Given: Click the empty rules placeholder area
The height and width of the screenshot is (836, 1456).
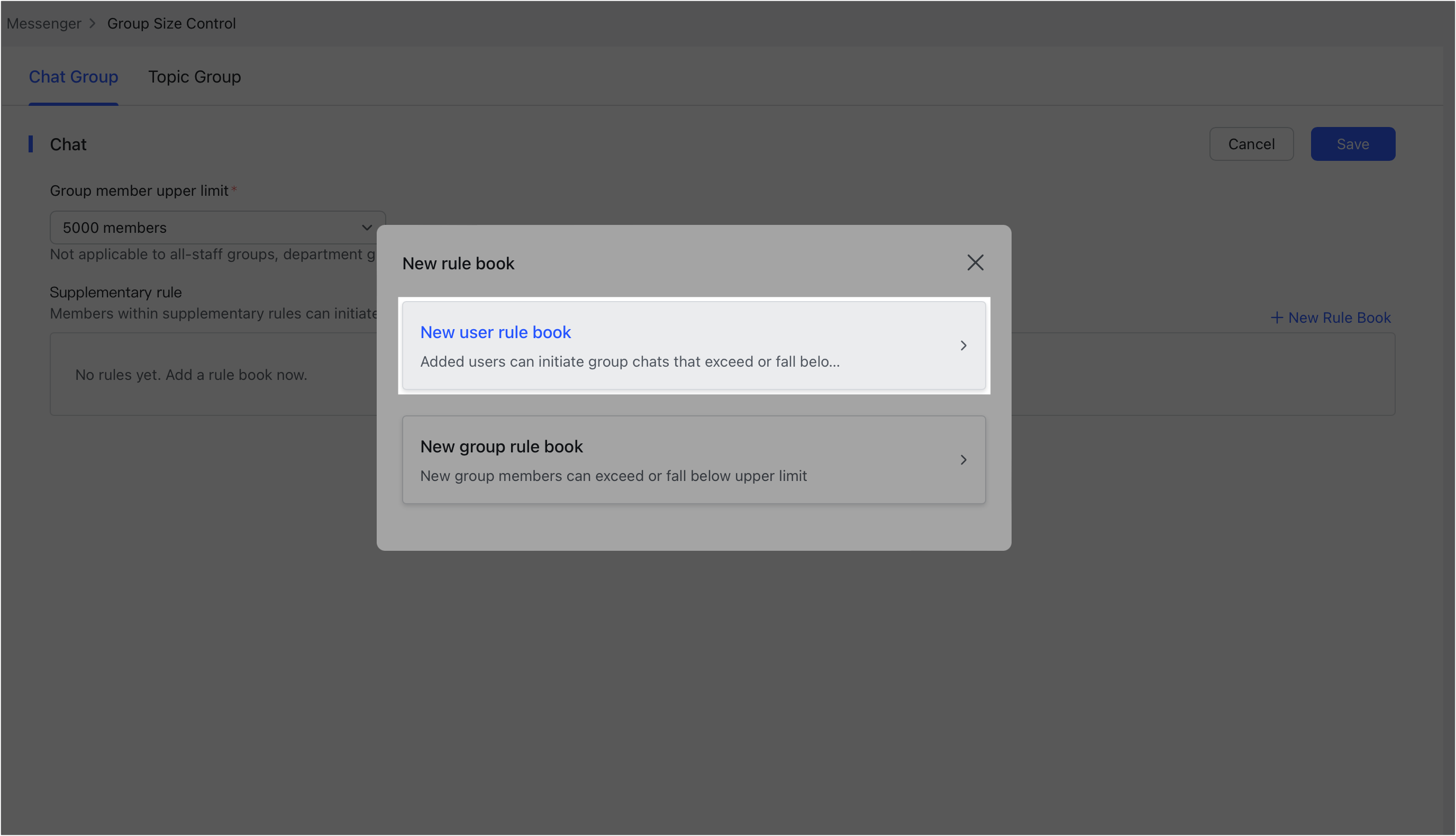Looking at the screenshot, I should coord(191,375).
